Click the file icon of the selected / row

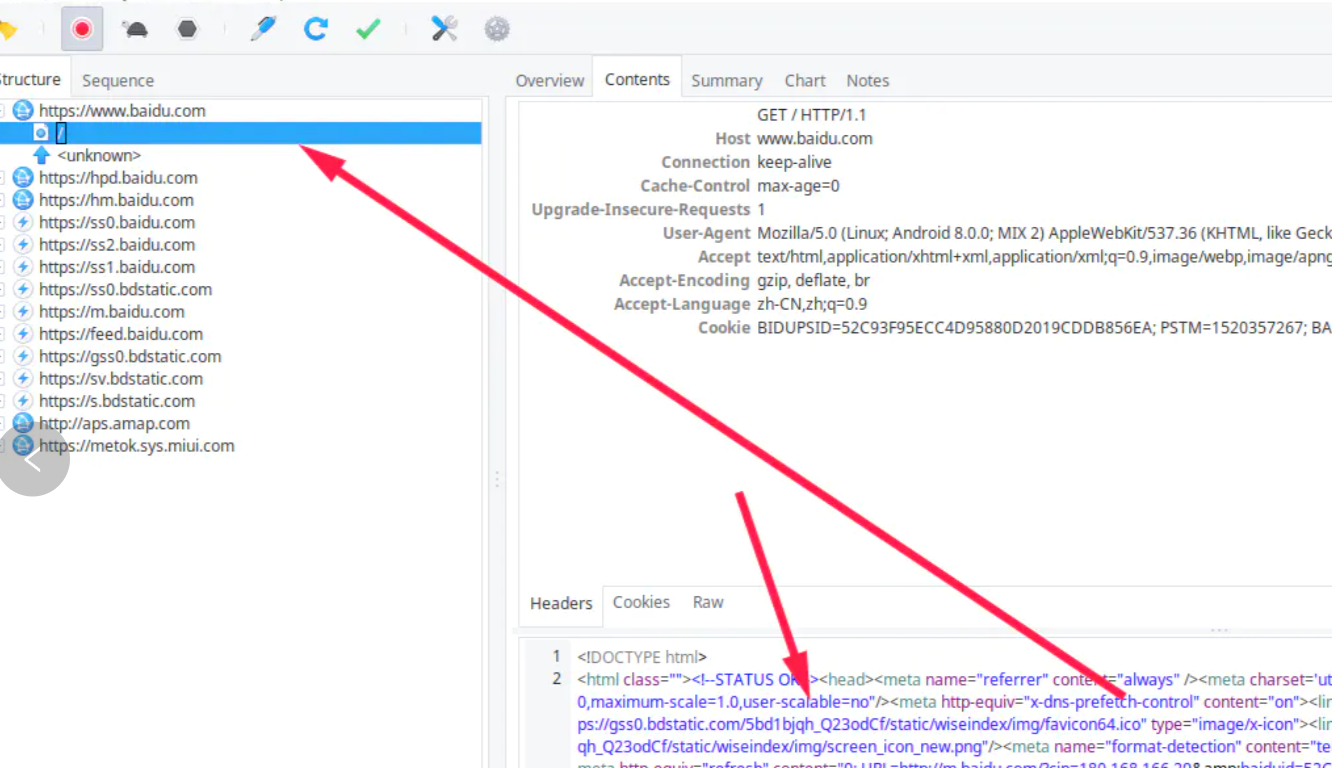pyautogui.click(x=41, y=133)
